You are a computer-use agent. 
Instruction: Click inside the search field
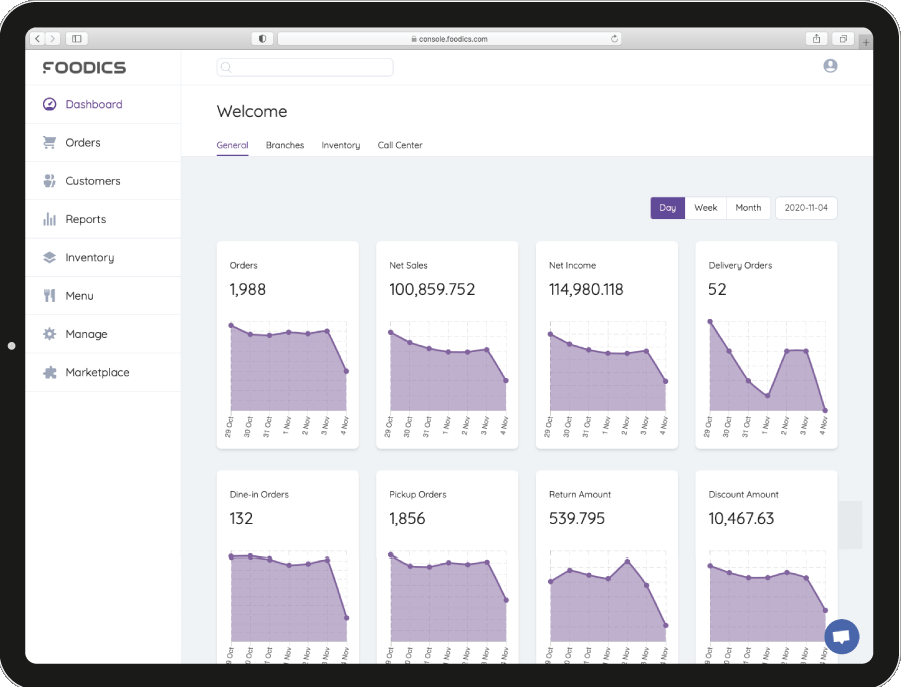click(x=305, y=67)
